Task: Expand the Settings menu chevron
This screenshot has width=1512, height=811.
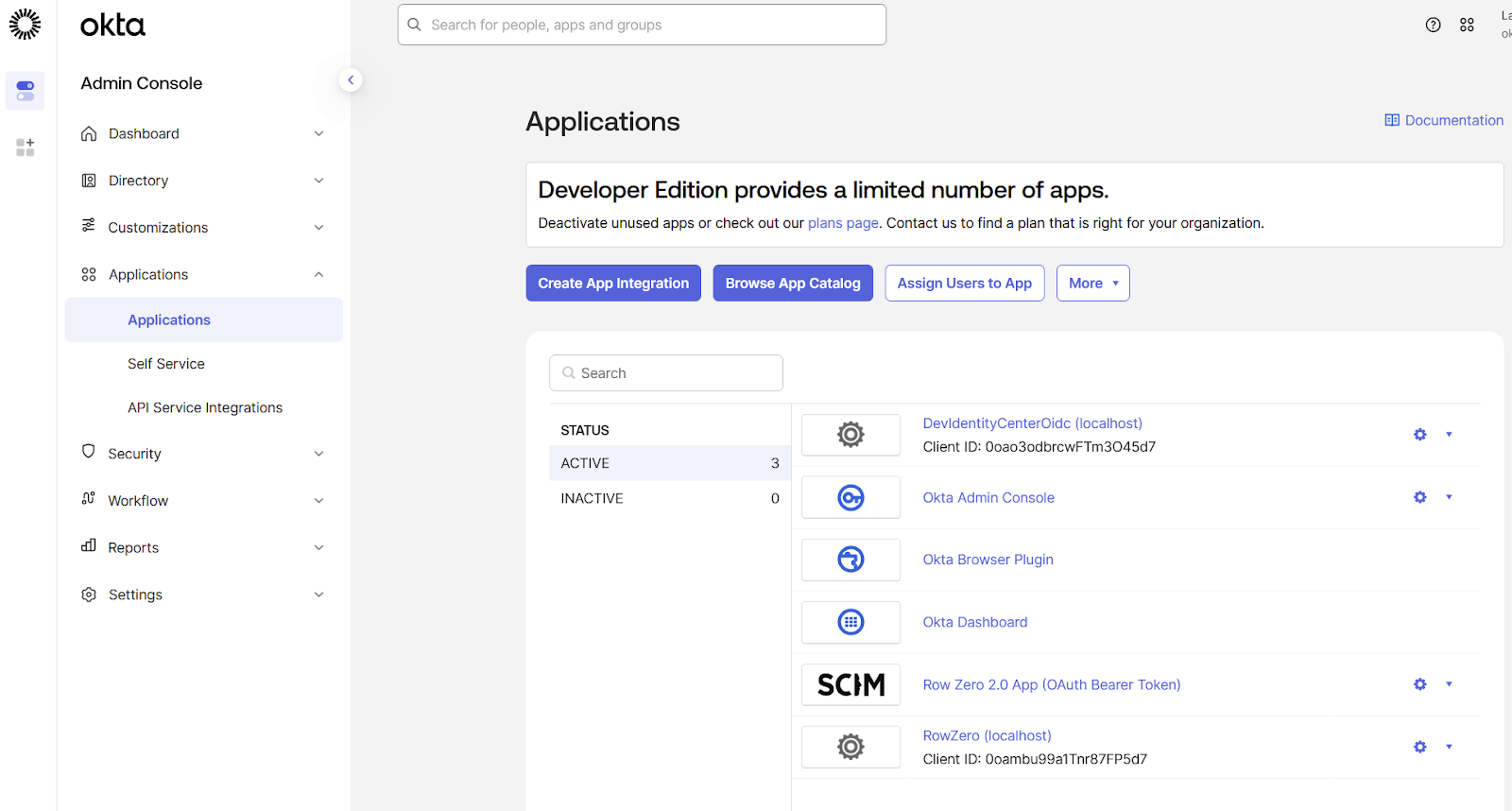Action: 318,595
